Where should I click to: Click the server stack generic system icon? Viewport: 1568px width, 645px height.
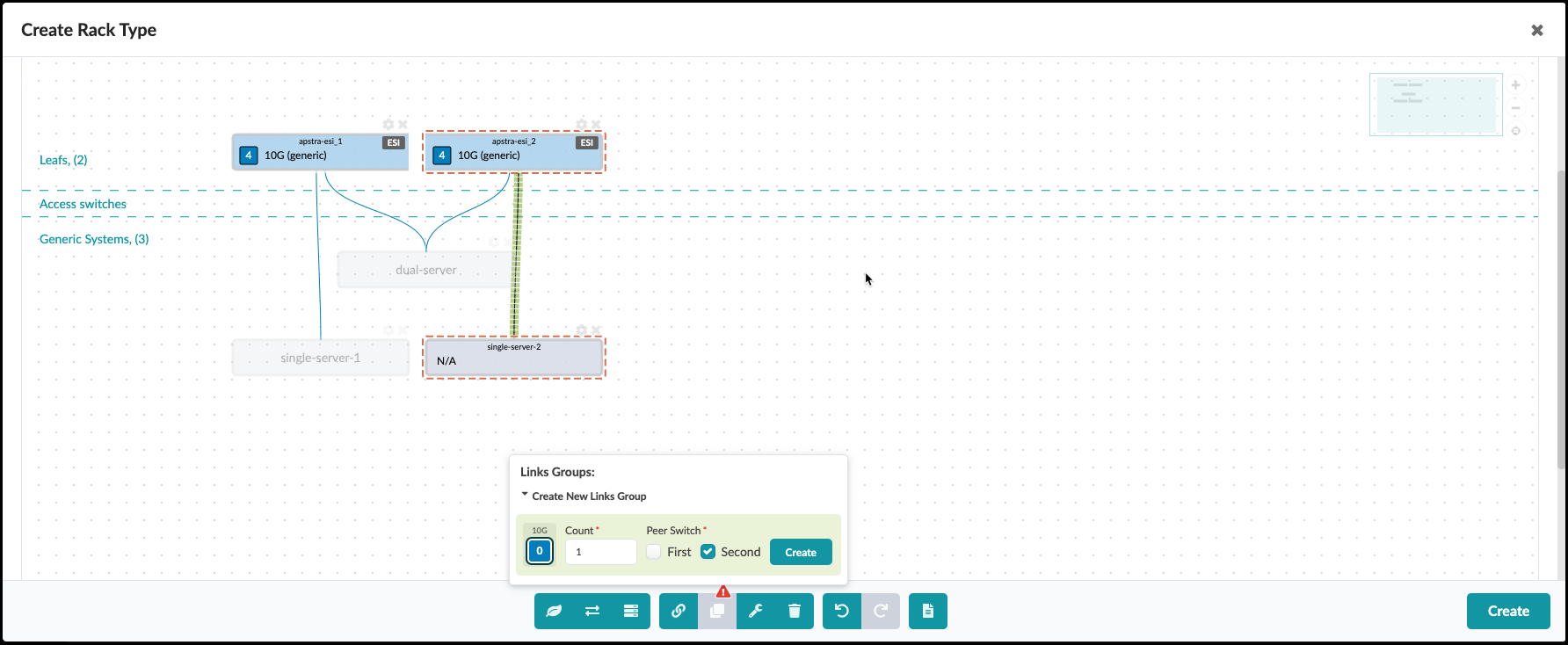pyautogui.click(x=631, y=611)
